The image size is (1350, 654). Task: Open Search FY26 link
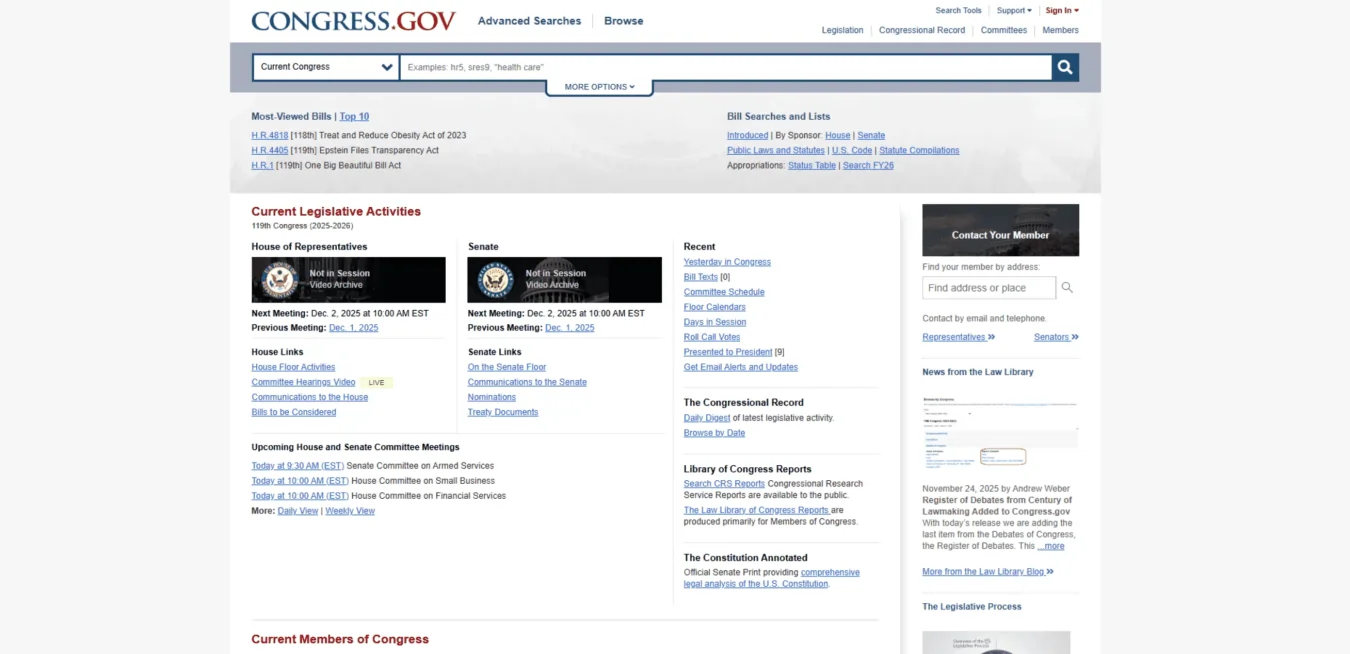click(868, 165)
